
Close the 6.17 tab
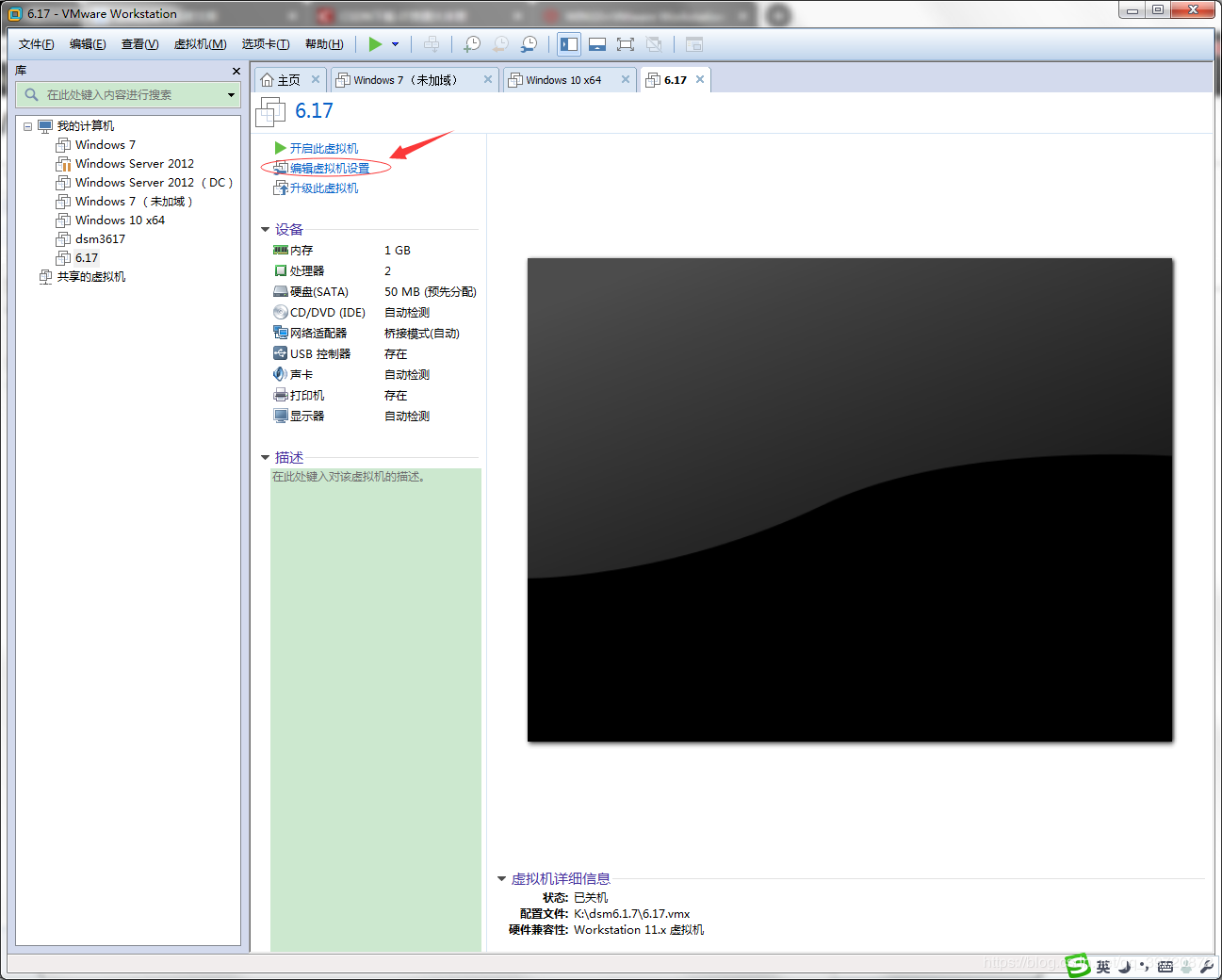pos(700,79)
